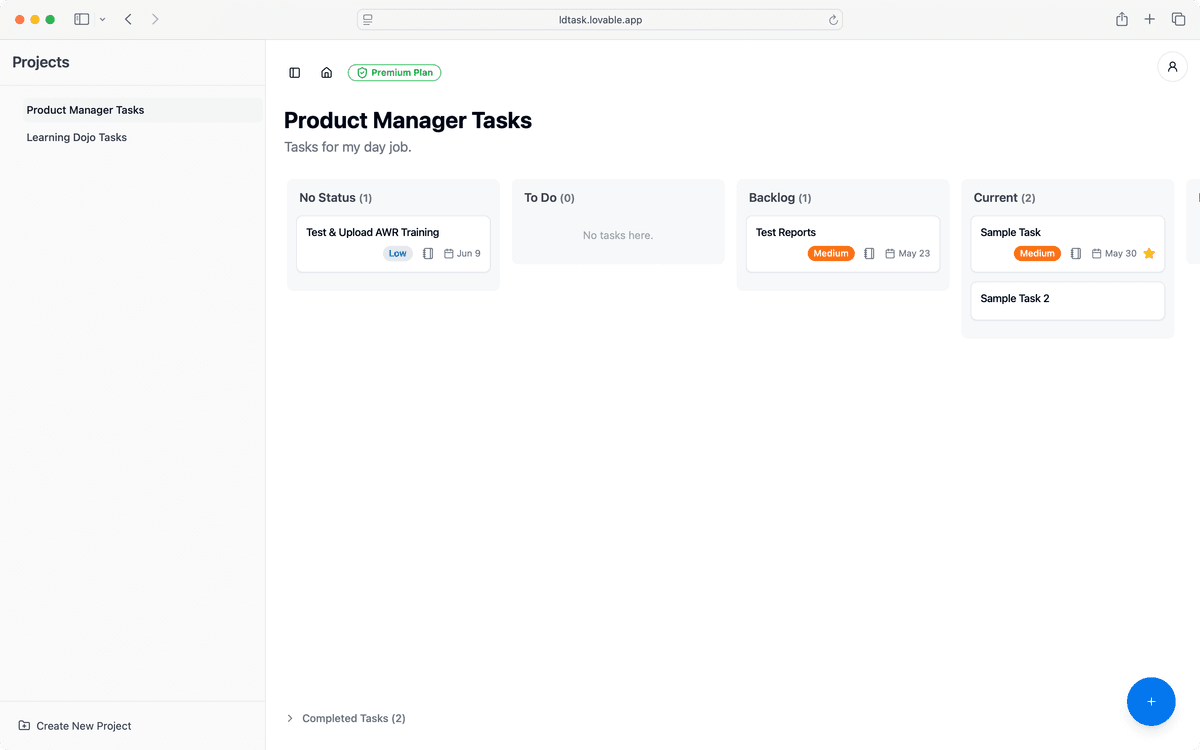The image size is (1200, 750).
Task: Open notes icon on Sample Task card
Action: [1076, 254]
